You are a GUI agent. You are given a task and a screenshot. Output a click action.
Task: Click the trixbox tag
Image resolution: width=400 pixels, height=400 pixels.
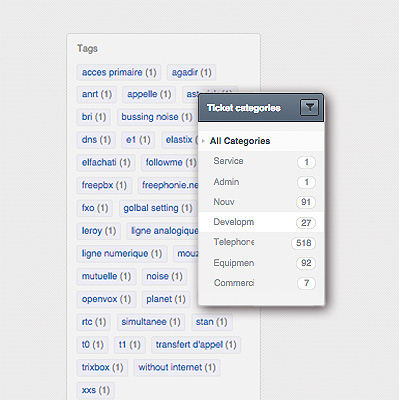click(x=102, y=367)
